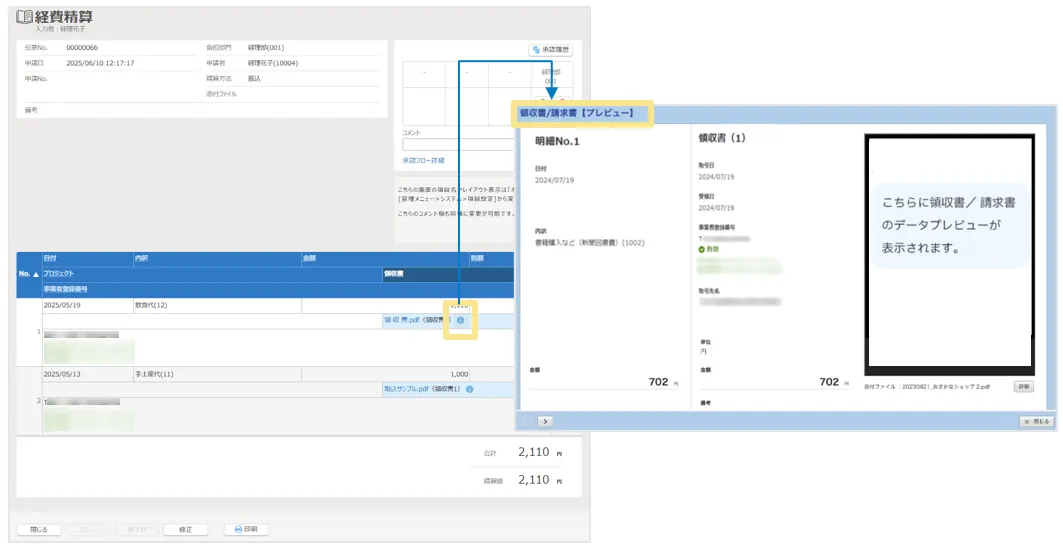Go to next item in preview
The width and height of the screenshot is (1063, 550).
pyautogui.click(x=547, y=421)
